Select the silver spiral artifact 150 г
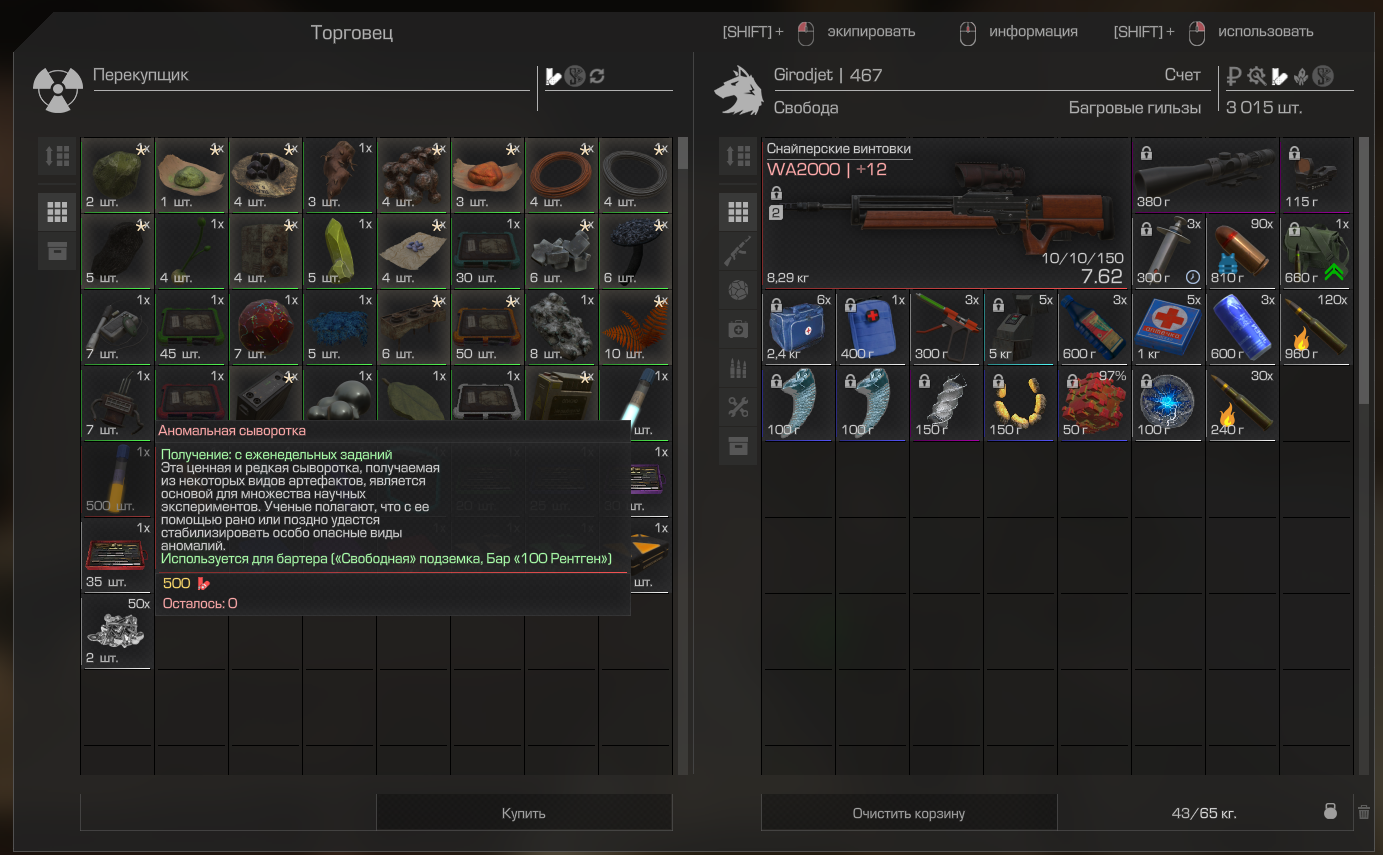Image resolution: width=1383 pixels, height=855 pixels. [x=947, y=403]
